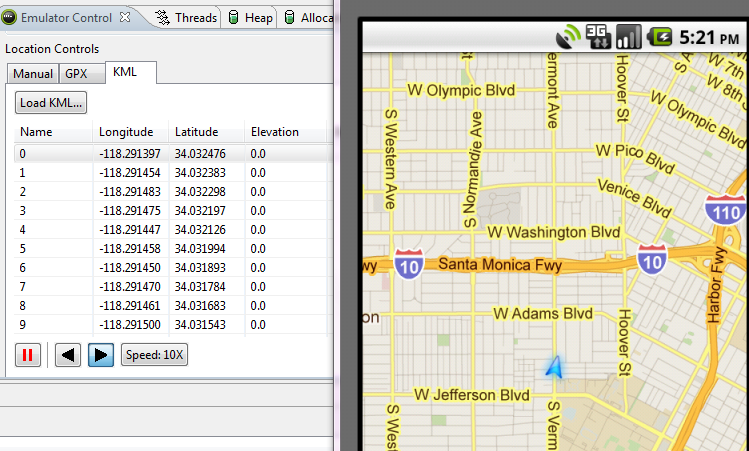Image resolution: width=749 pixels, height=451 pixels.
Task: Click latitude value 34.031784
Action: pos(200,287)
